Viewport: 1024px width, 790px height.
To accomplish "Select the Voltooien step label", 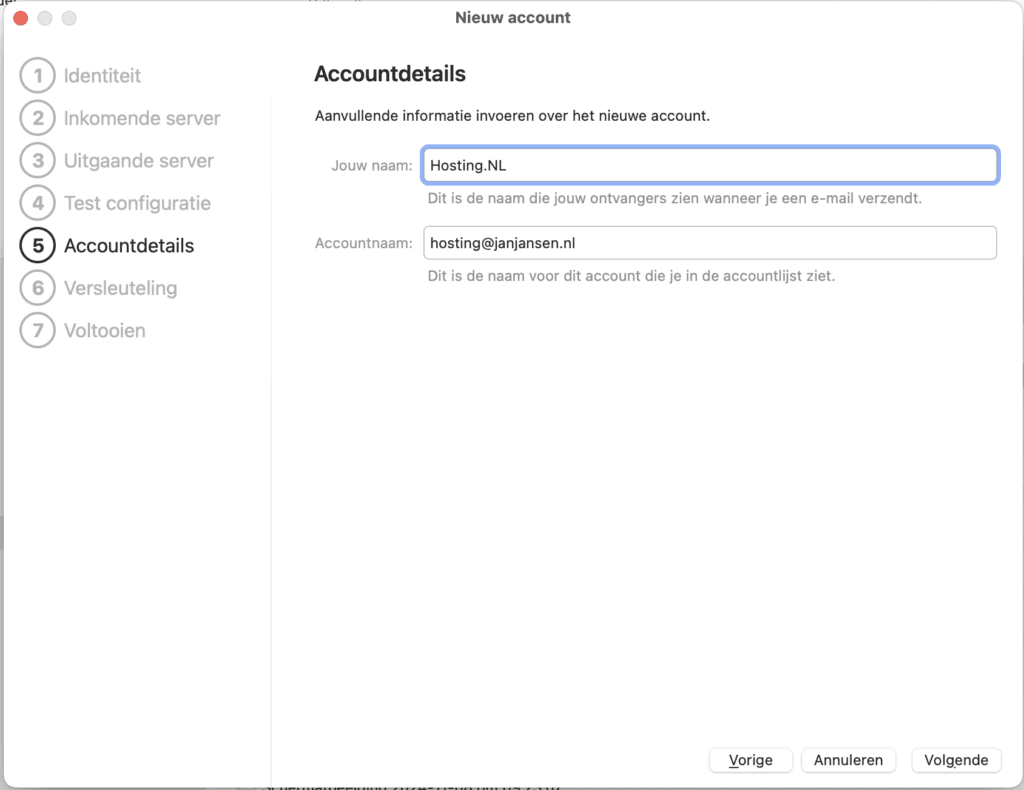I will (105, 331).
